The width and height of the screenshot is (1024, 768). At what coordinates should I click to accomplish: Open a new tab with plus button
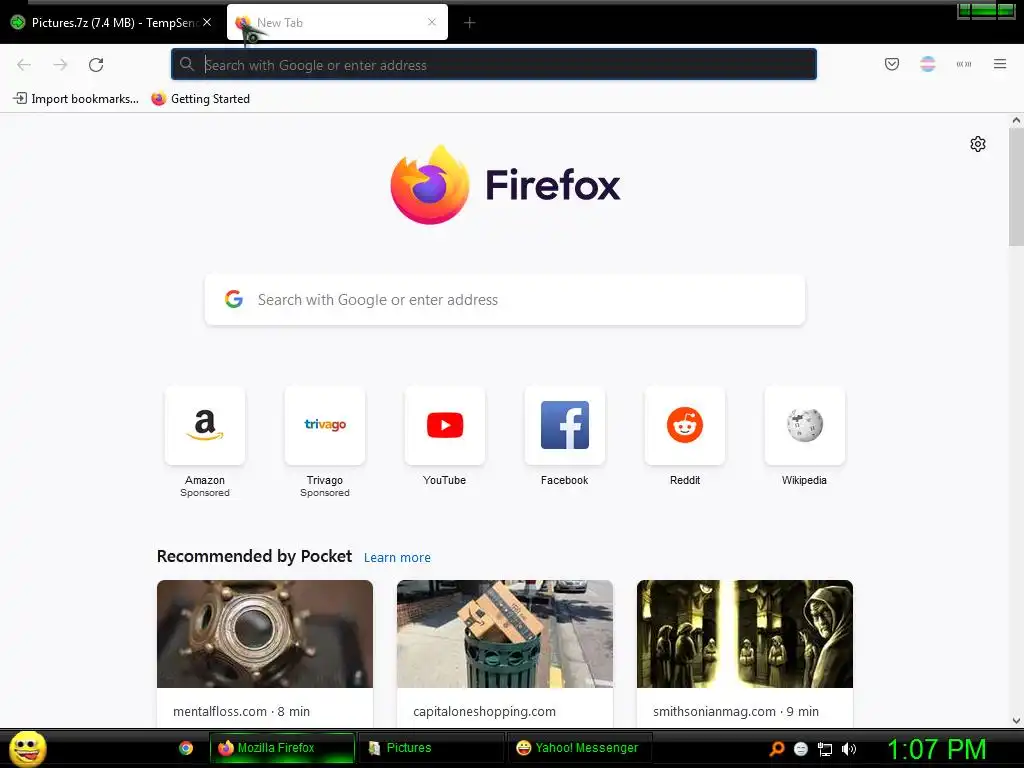pyautogui.click(x=469, y=23)
